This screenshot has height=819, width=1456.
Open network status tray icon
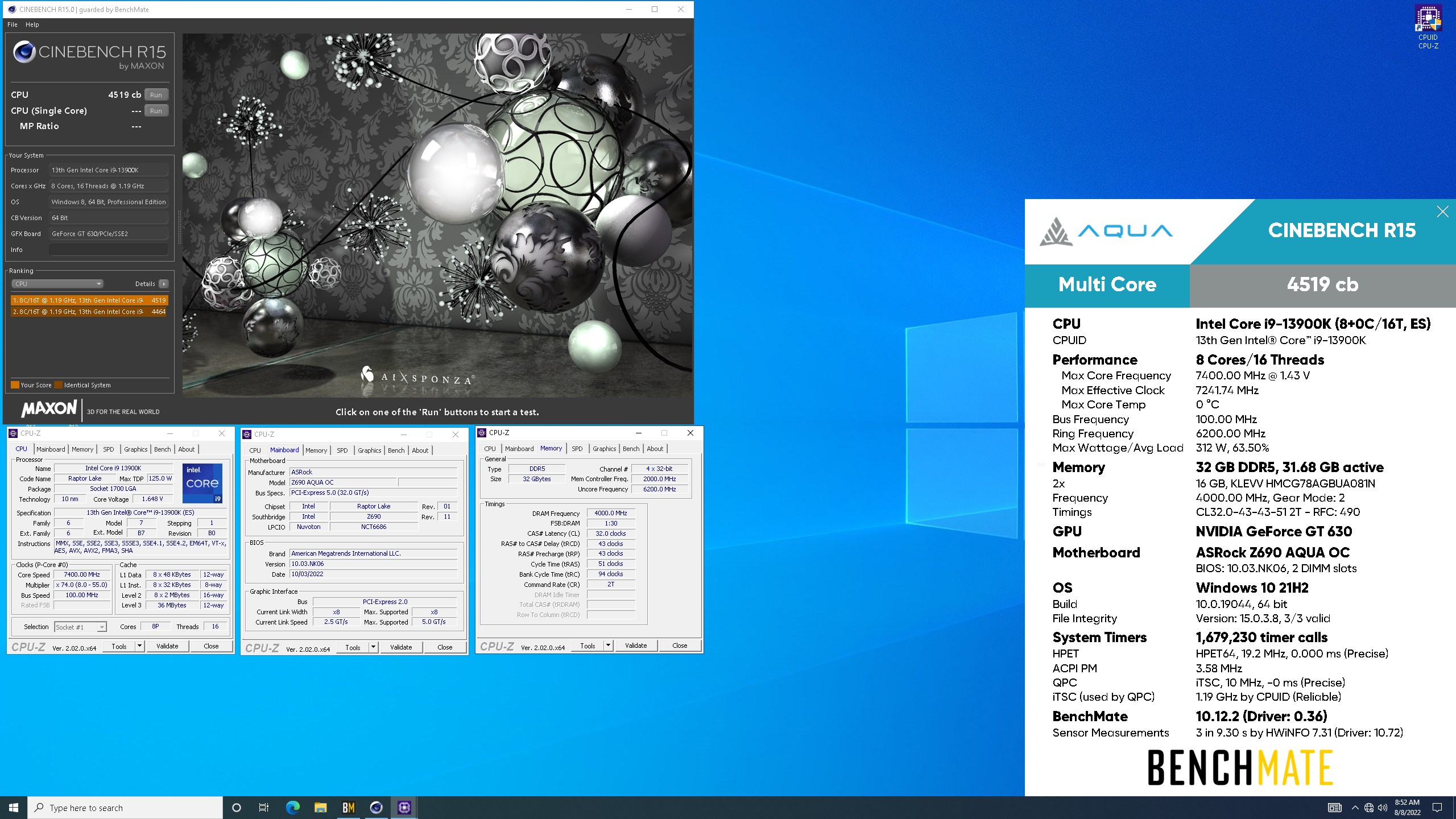1369,808
